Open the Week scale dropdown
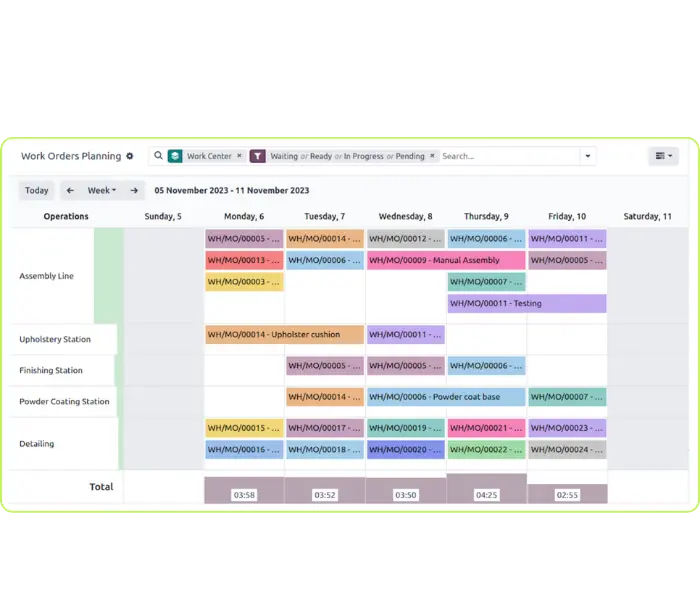 [x=102, y=190]
